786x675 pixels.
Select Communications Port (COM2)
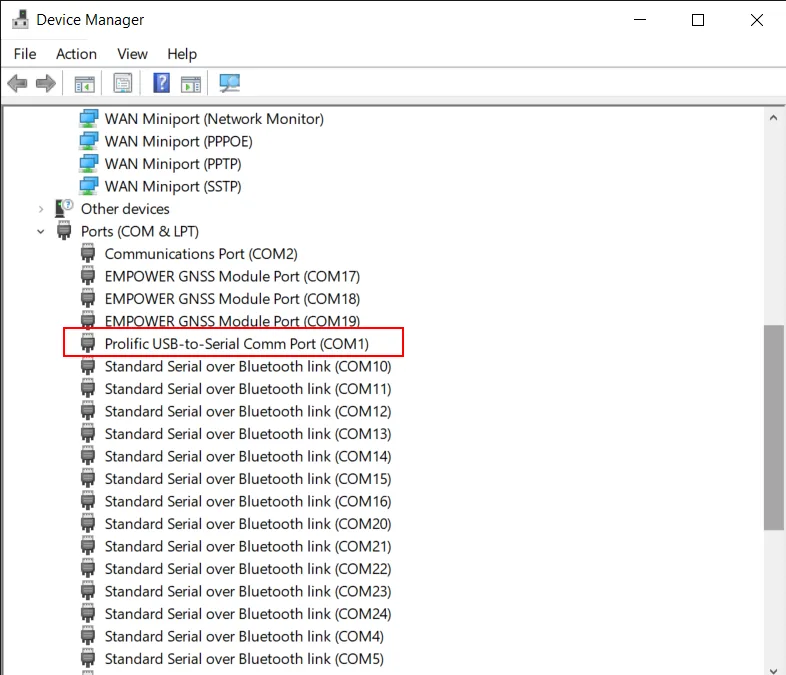(201, 254)
